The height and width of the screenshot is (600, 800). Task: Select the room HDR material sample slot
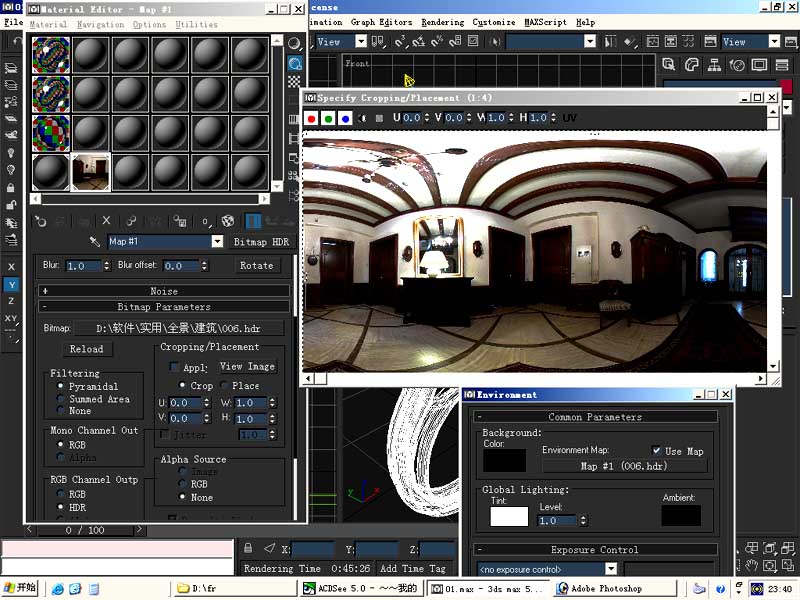click(90, 172)
